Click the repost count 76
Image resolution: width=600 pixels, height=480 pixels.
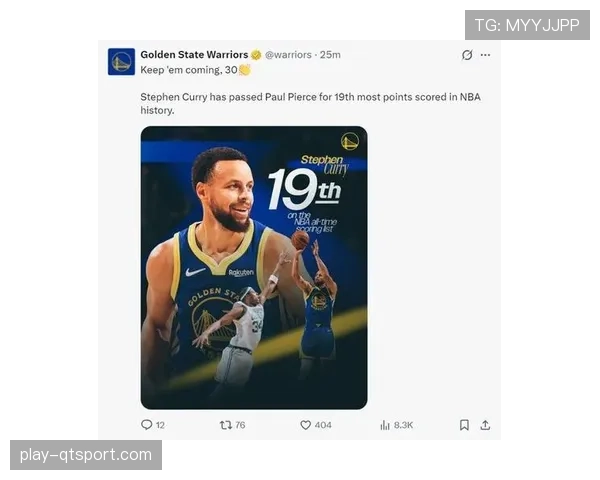pyautogui.click(x=240, y=425)
